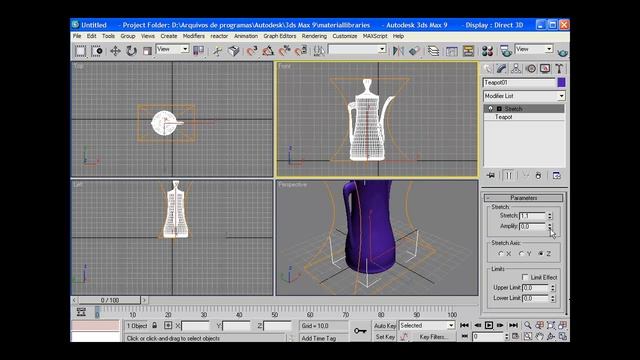Click the Align tool icon
The height and width of the screenshot is (360, 640).
coord(414,51)
